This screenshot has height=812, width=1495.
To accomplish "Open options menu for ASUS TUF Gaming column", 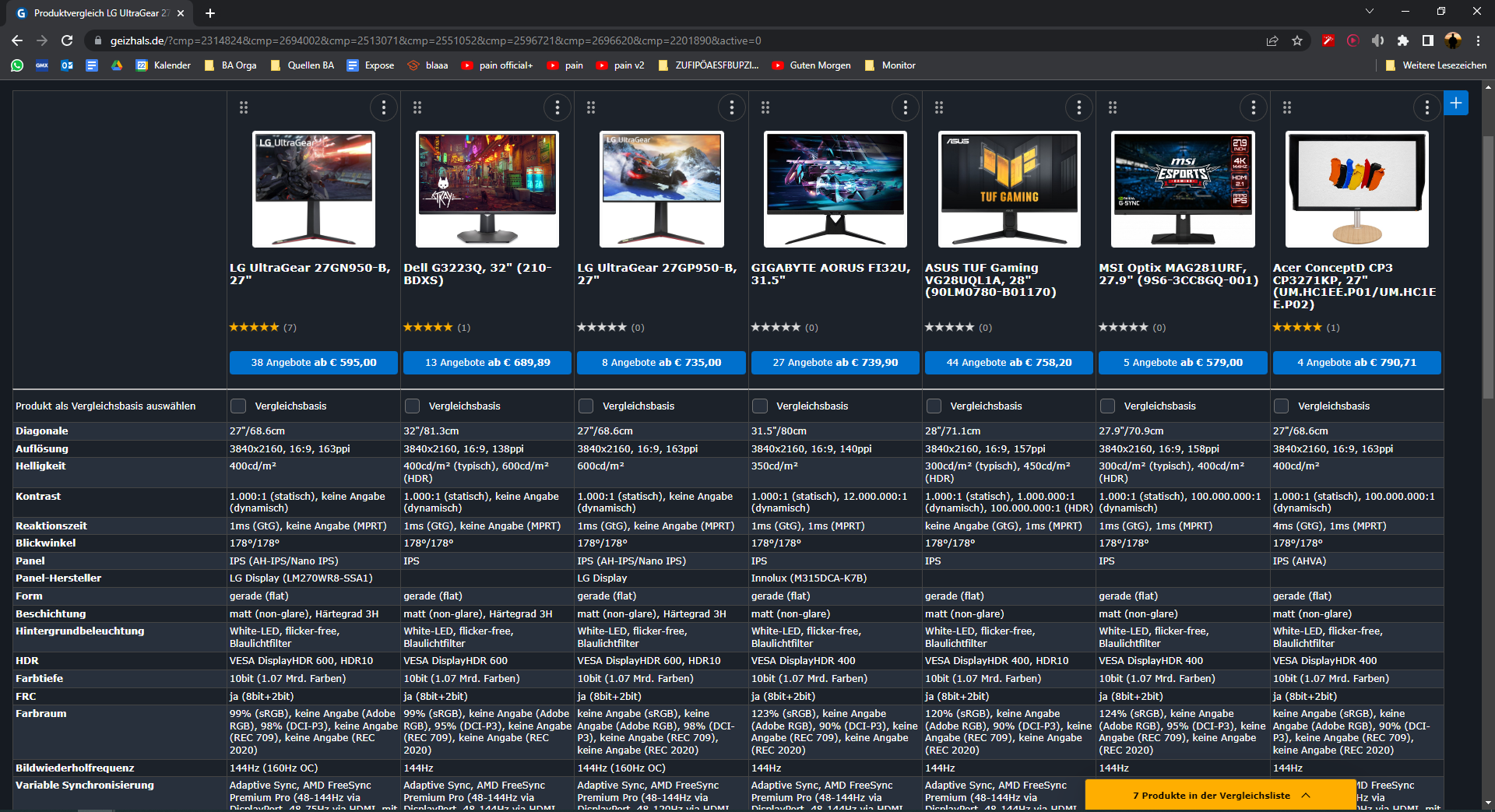I will 1079,107.
